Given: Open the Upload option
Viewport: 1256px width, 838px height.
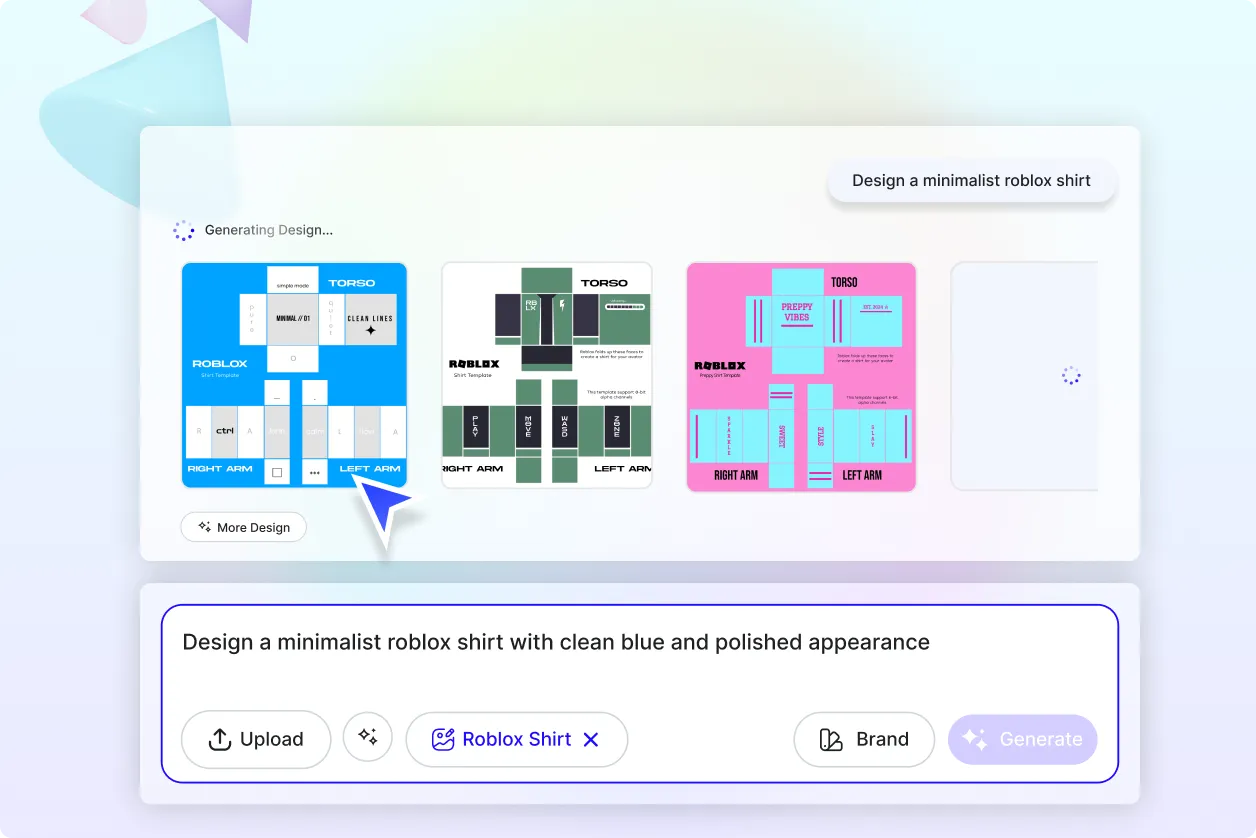Looking at the screenshot, I should 256,739.
